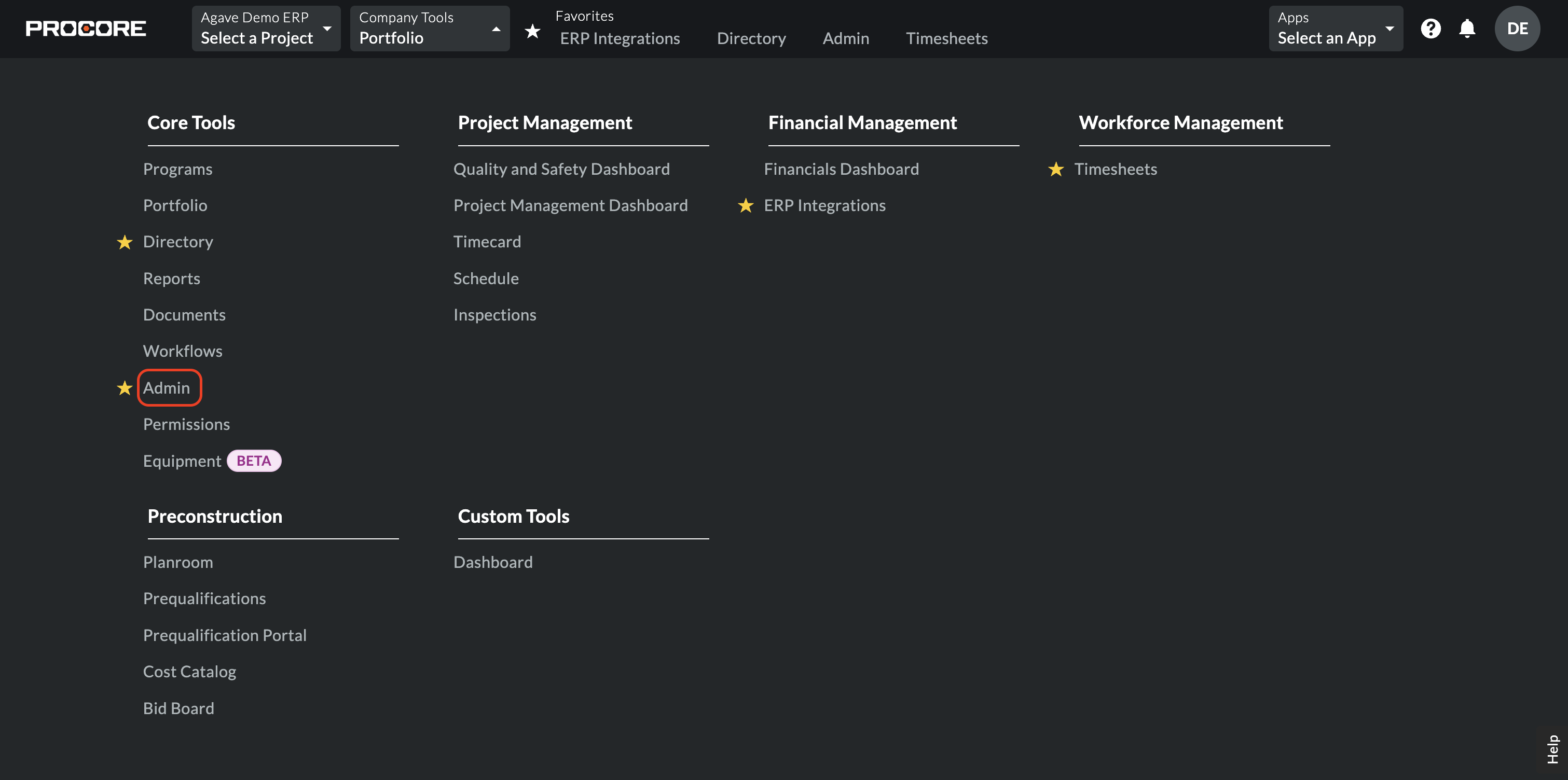Go to Documents tool
1568x780 pixels.
coord(184,315)
